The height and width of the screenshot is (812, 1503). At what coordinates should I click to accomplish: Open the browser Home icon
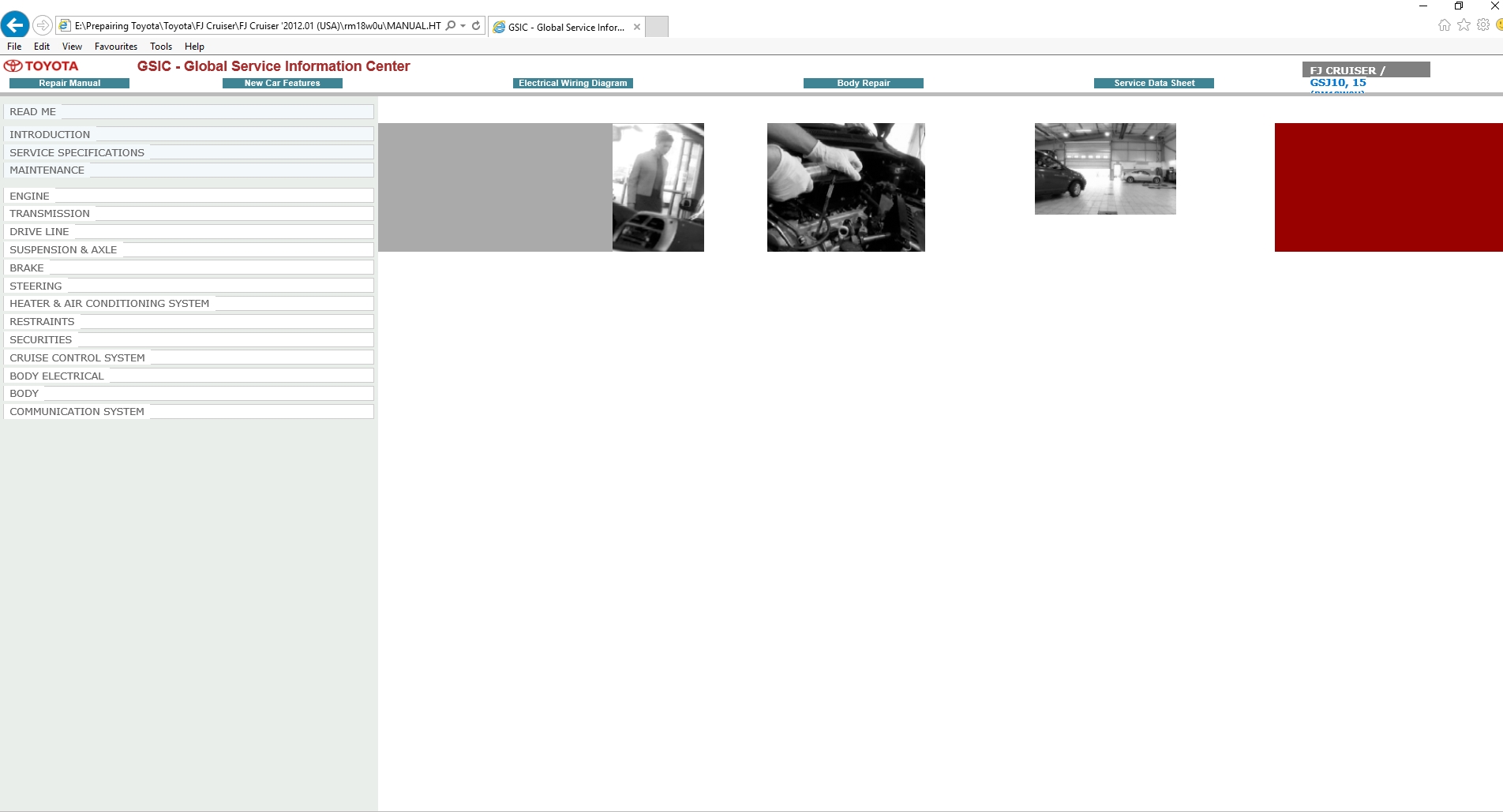[x=1444, y=25]
